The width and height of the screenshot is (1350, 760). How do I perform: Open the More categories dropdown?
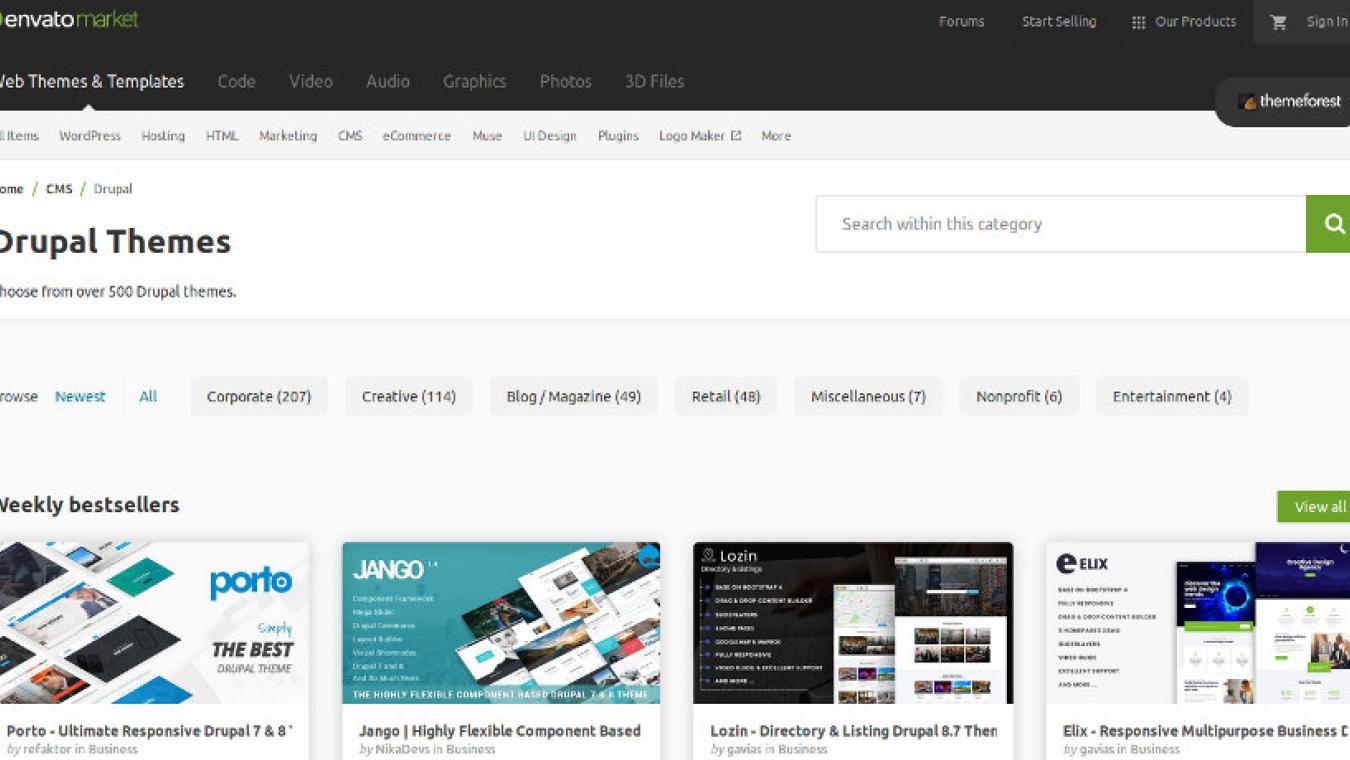[775, 135]
